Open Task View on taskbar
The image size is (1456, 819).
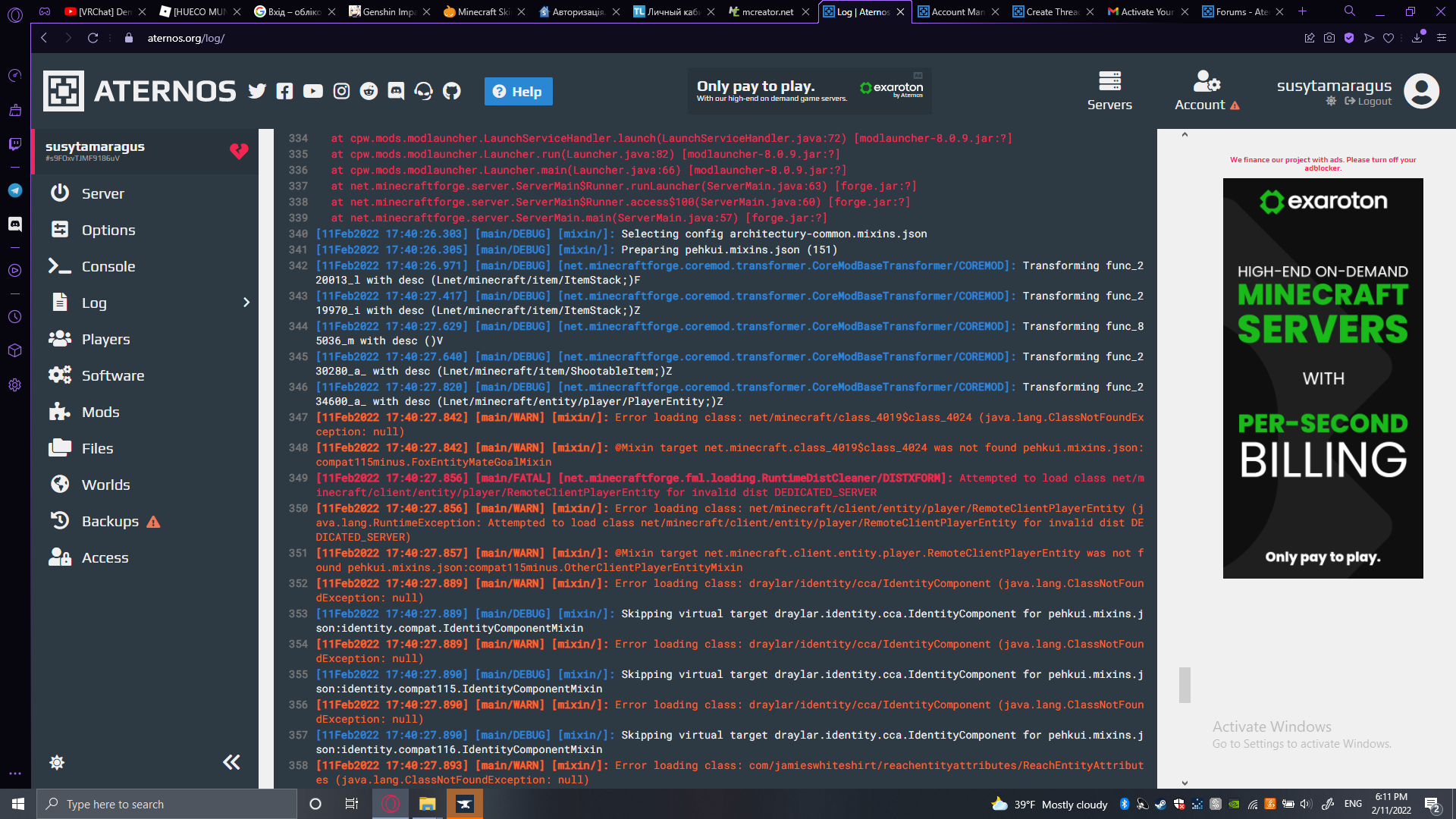[351, 804]
